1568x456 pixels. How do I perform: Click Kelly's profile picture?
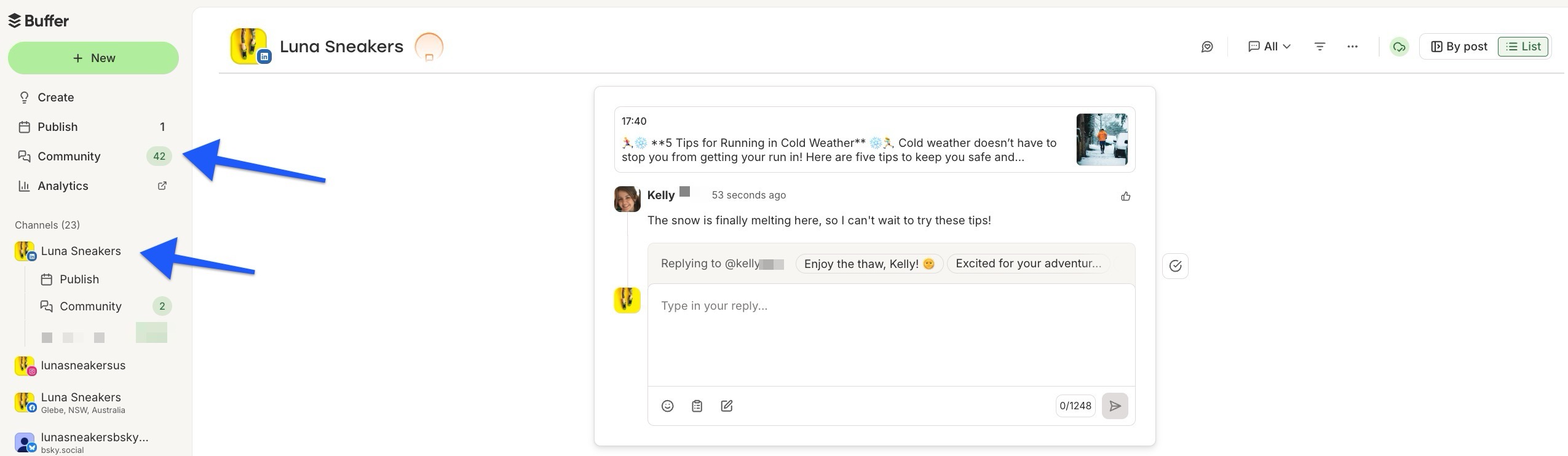[x=627, y=199]
